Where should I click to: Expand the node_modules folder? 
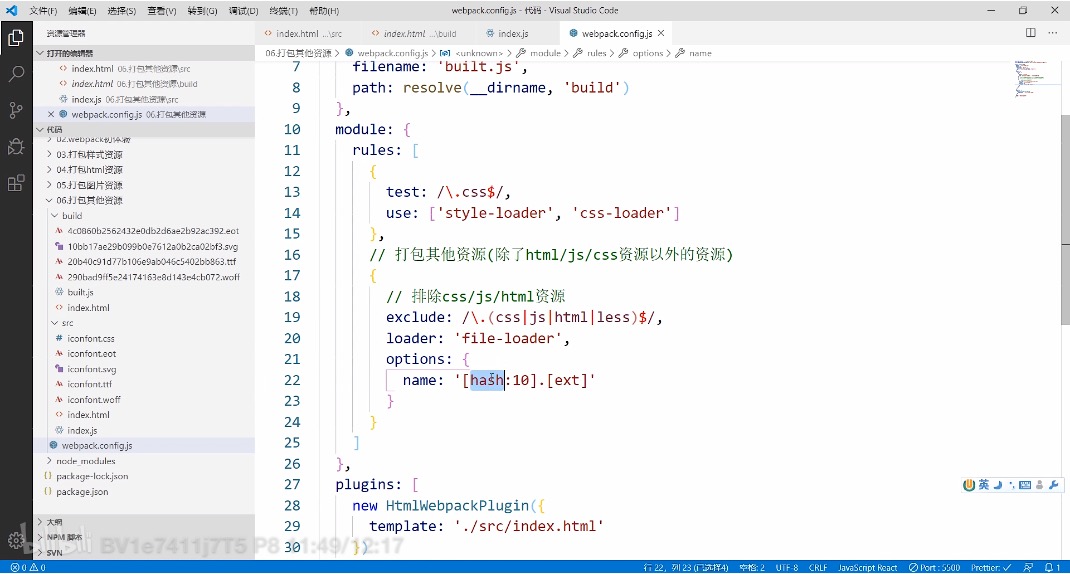tap(86, 461)
